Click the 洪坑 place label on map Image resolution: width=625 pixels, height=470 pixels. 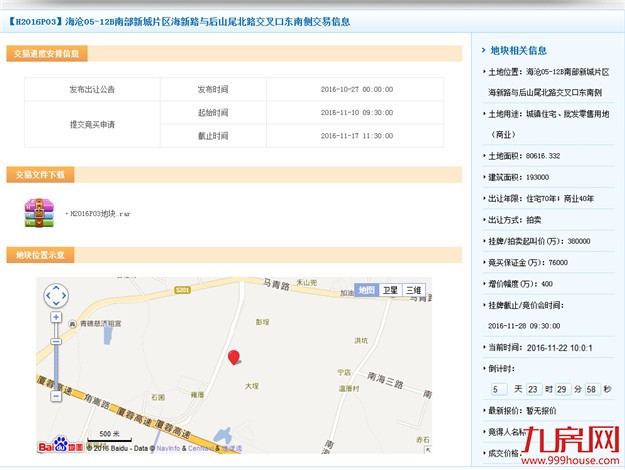361,340
